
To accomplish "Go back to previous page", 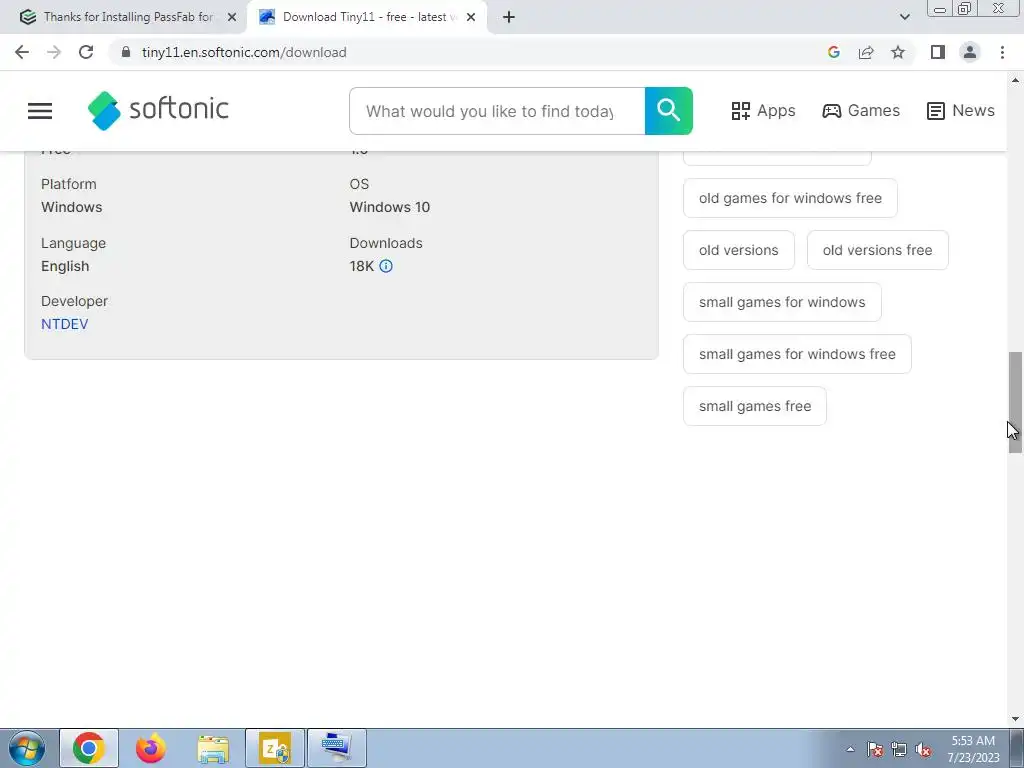I will (x=22, y=52).
